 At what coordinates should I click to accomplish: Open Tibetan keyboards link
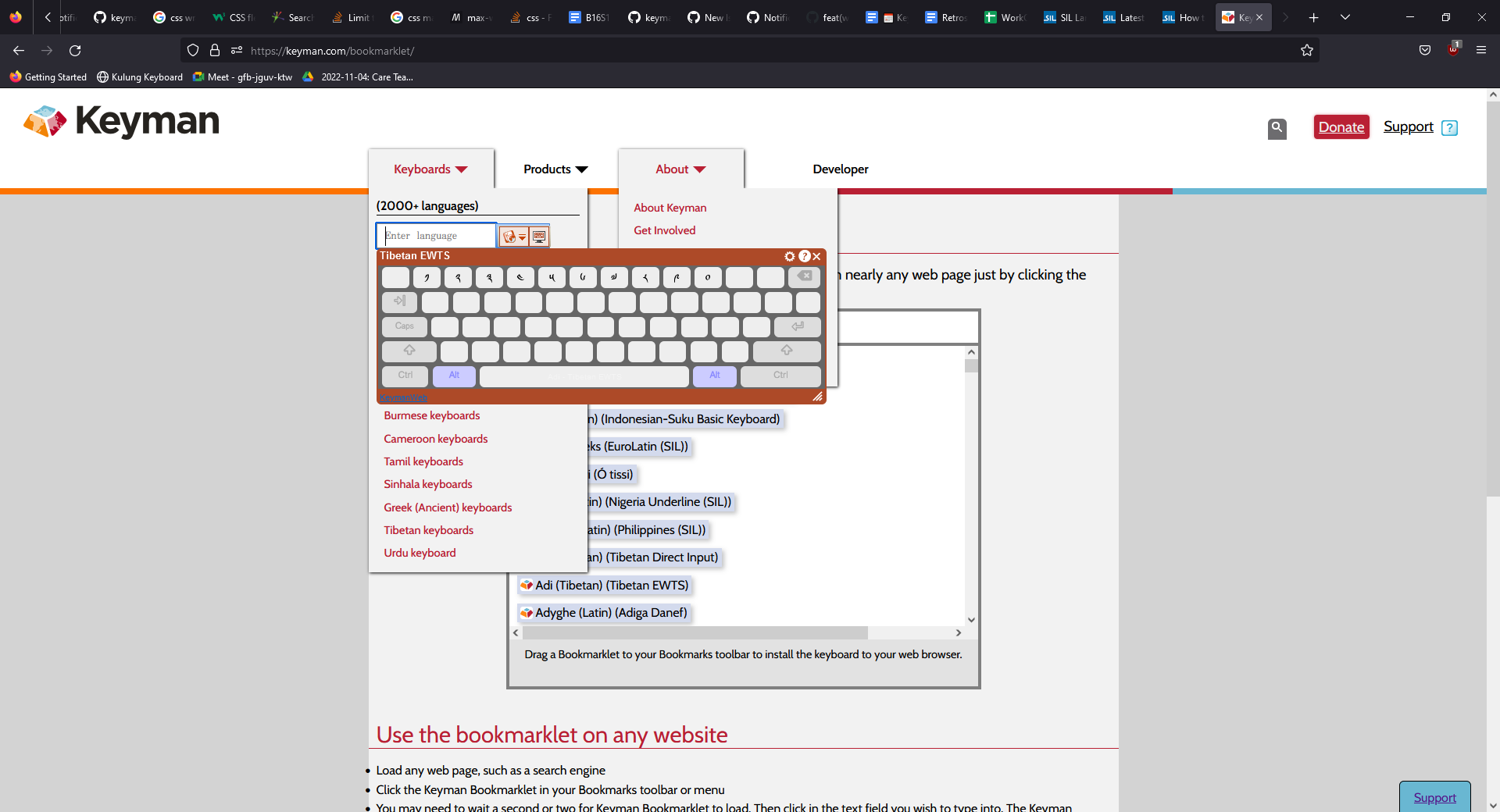point(429,530)
